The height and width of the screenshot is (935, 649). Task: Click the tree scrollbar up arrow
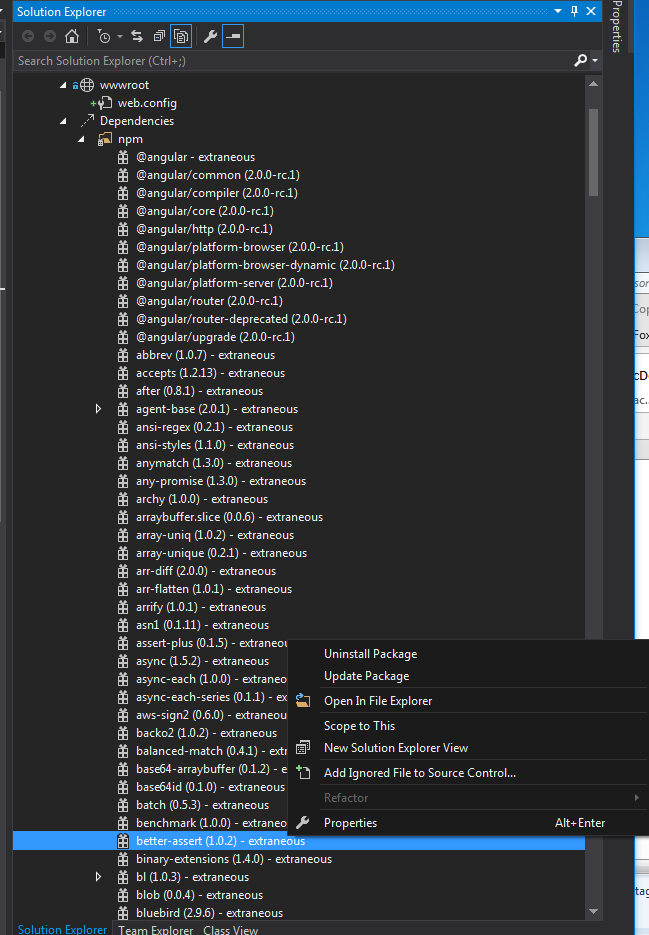pyautogui.click(x=594, y=84)
